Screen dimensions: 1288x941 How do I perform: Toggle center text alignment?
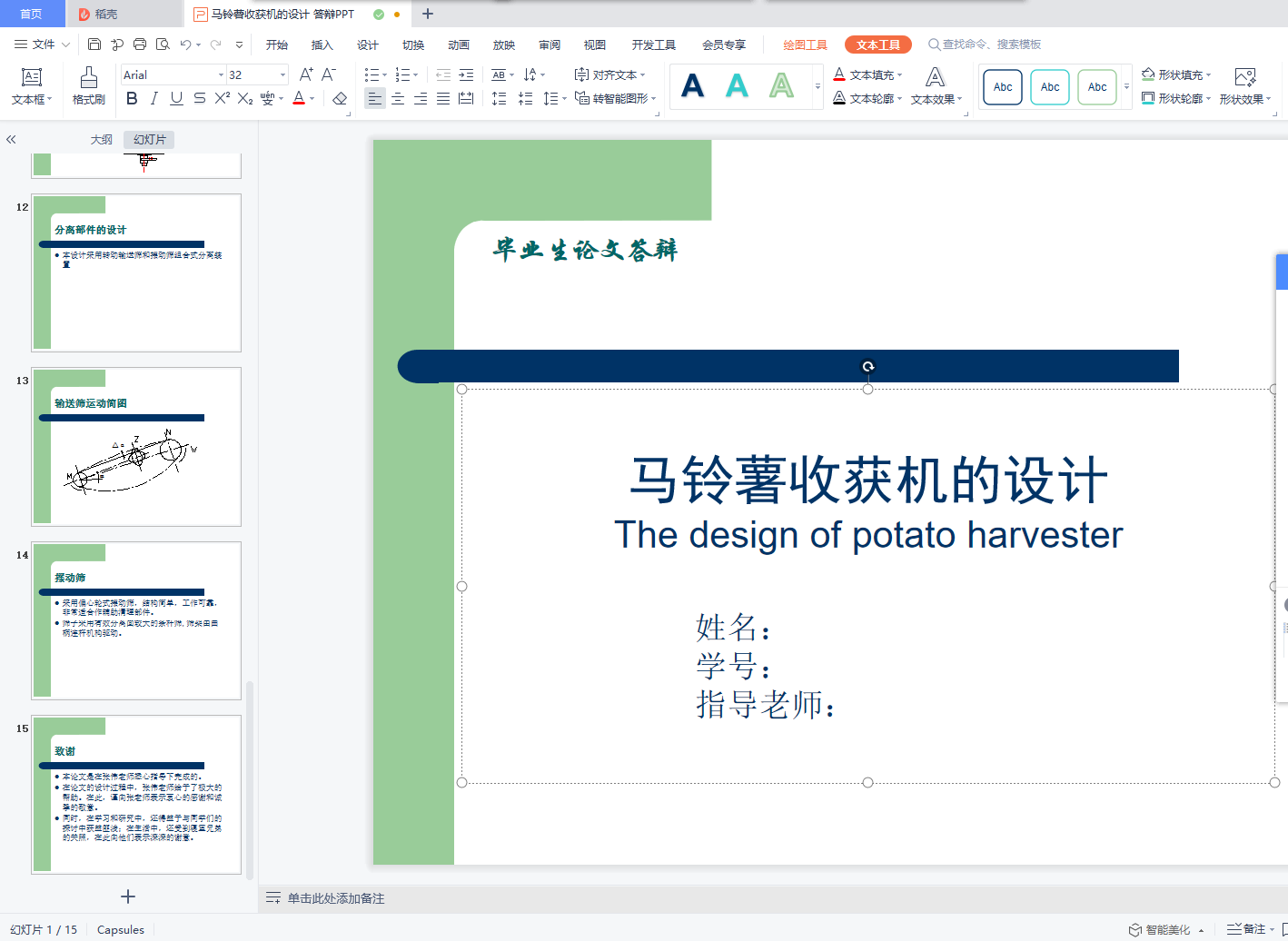click(398, 98)
